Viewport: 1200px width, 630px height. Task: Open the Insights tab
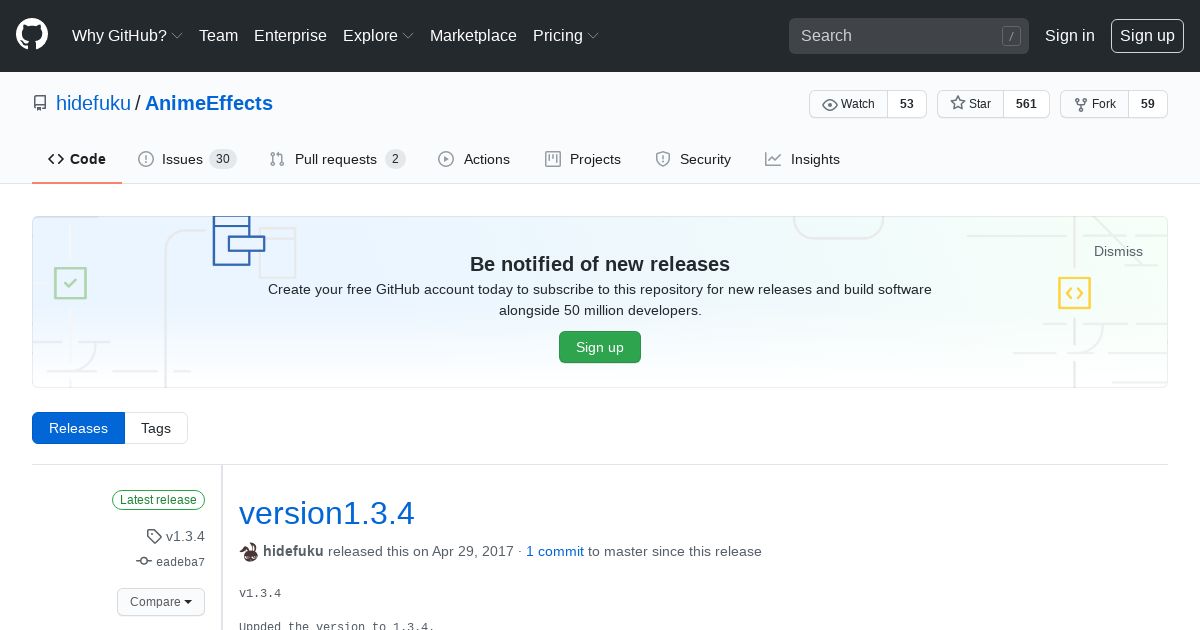802,159
